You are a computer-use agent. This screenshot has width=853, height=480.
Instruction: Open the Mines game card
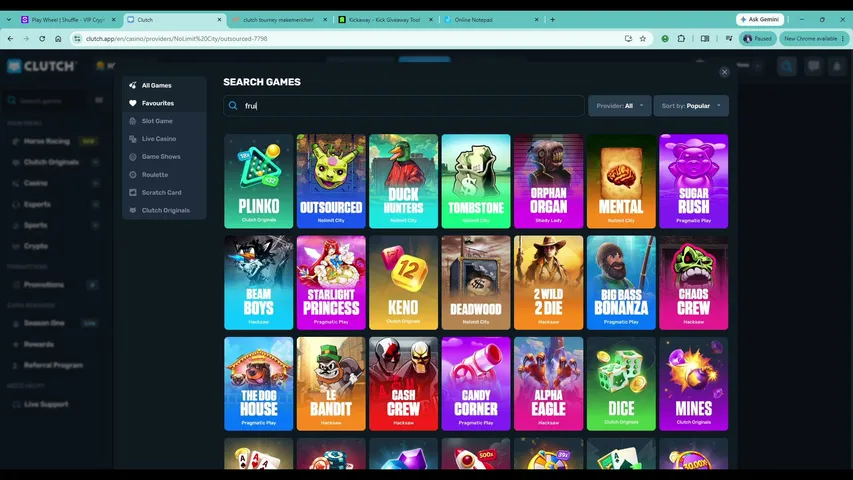coord(694,384)
